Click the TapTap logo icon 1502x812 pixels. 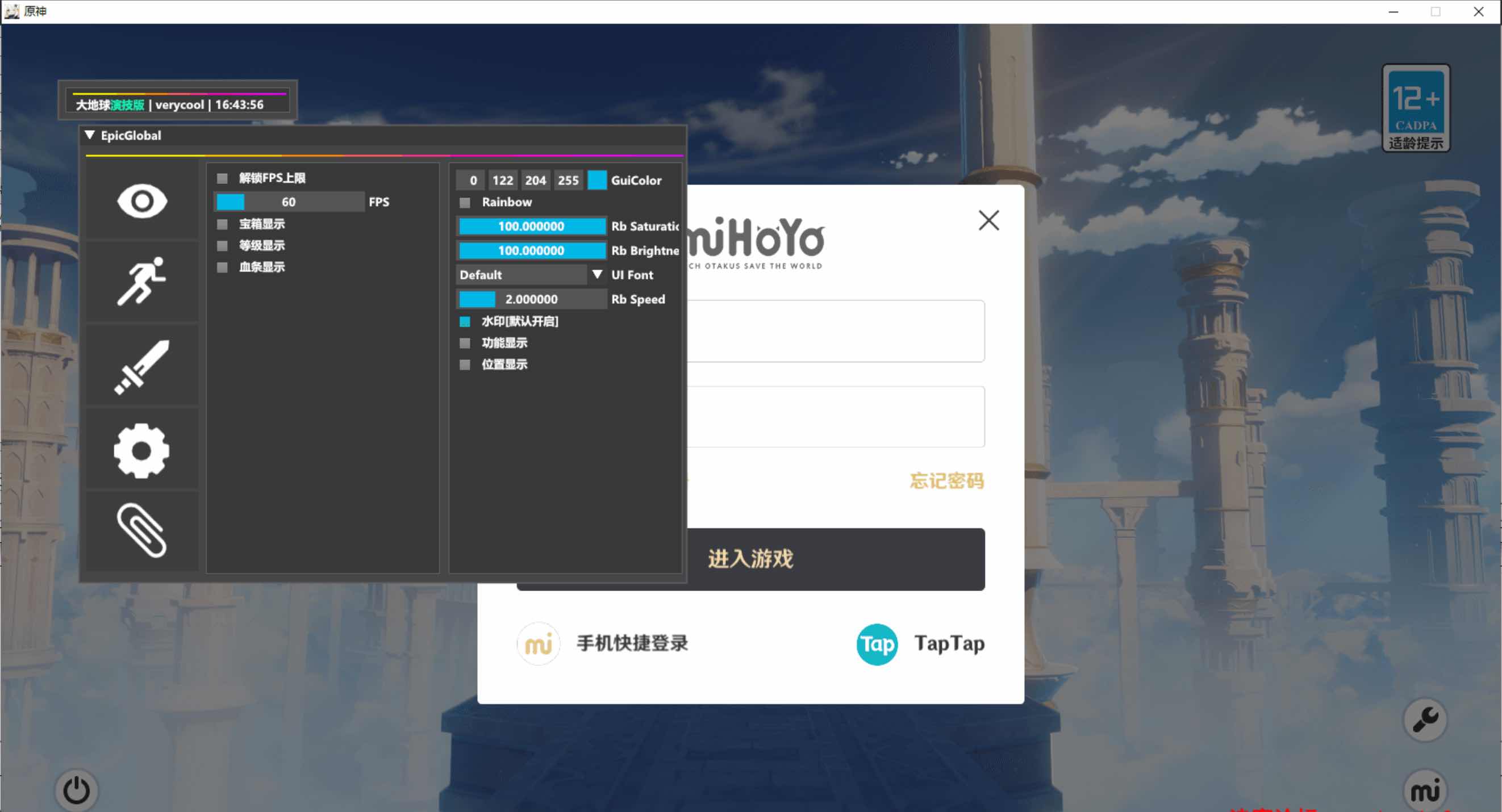pos(877,643)
